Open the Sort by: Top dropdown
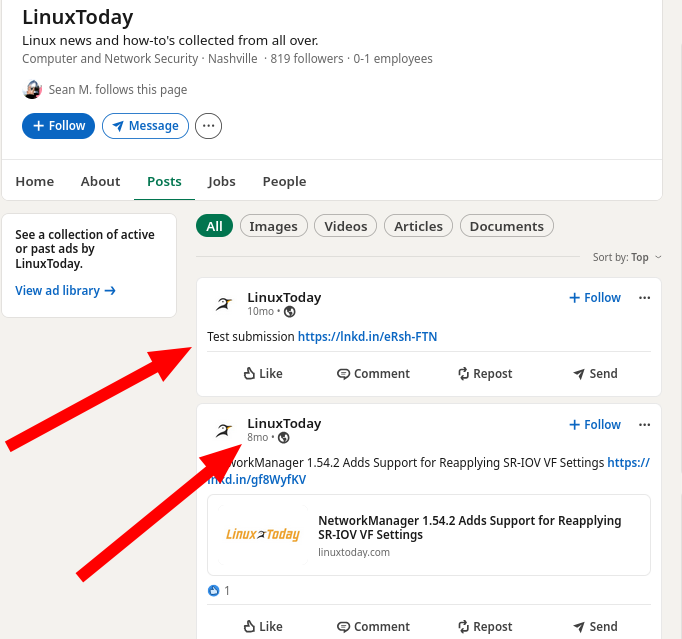 [x=627, y=258]
